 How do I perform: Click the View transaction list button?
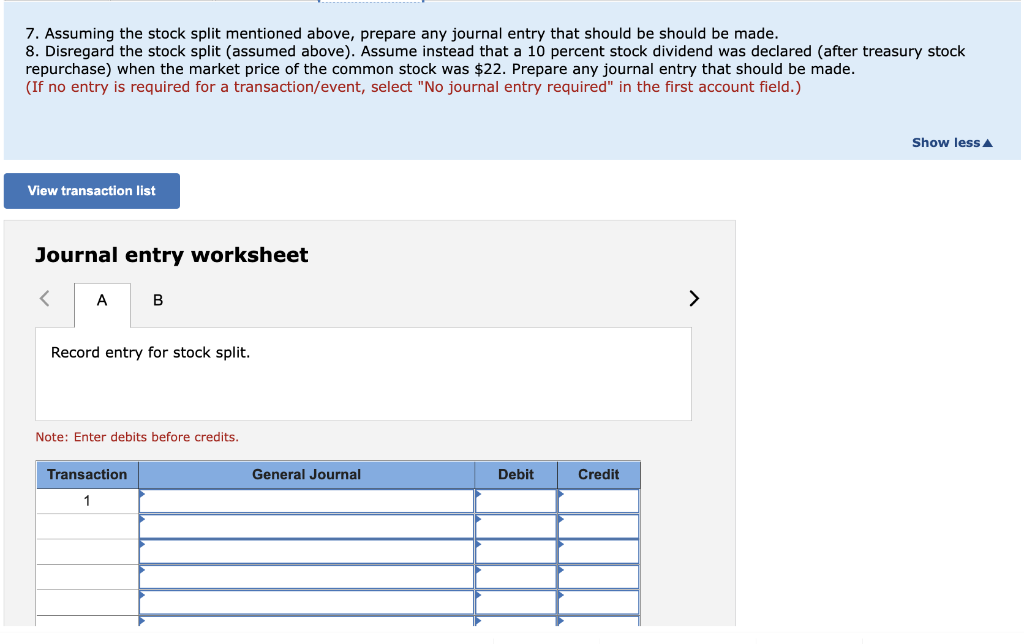click(x=91, y=190)
